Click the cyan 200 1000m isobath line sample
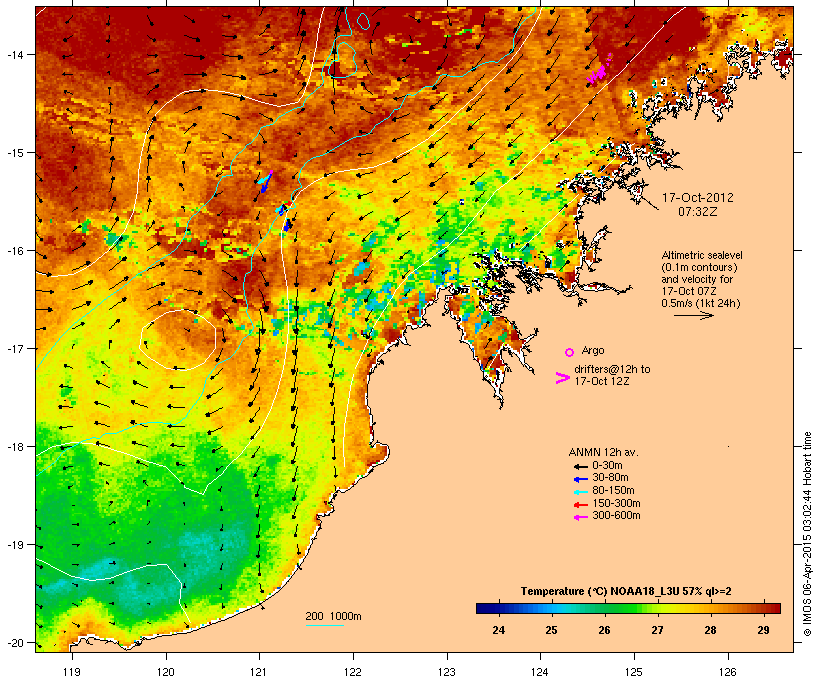 (x=324, y=626)
